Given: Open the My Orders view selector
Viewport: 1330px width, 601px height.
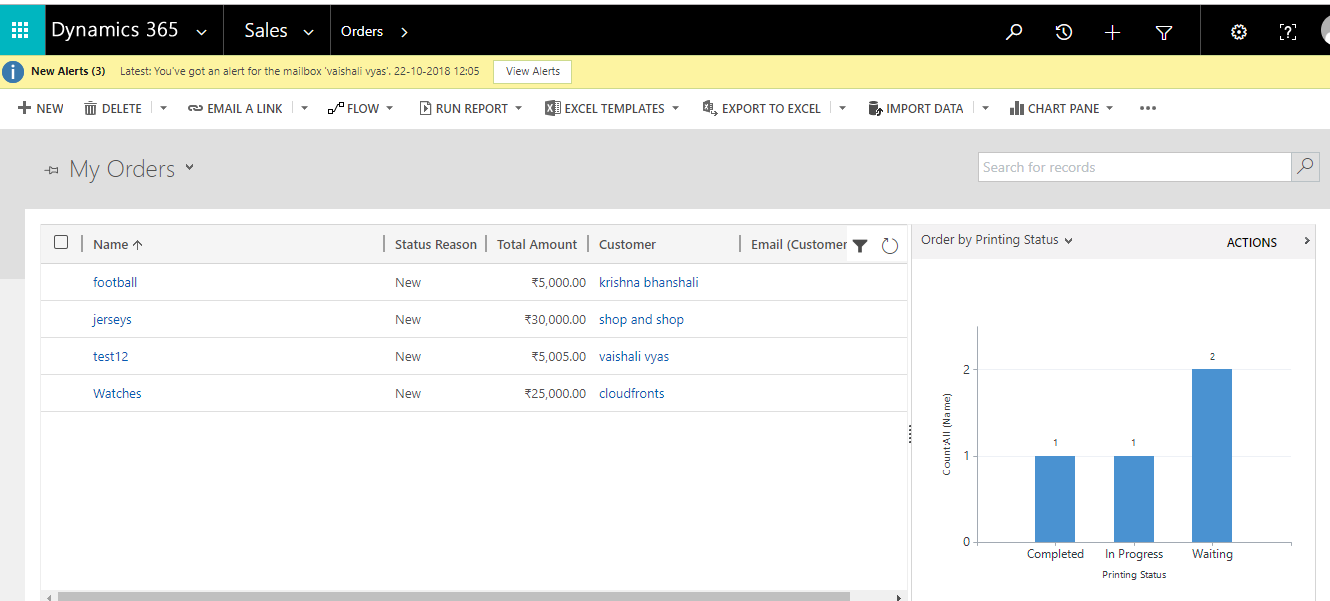Looking at the screenshot, I should (189, 168).
